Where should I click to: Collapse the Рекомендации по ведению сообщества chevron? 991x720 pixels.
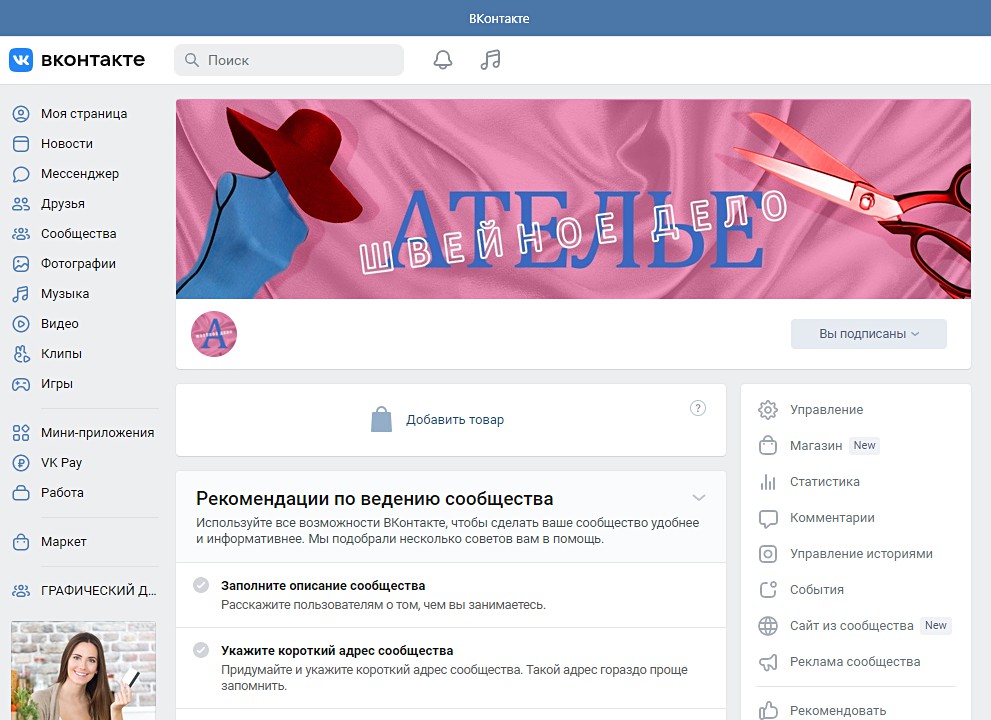[x=698, y=497]
